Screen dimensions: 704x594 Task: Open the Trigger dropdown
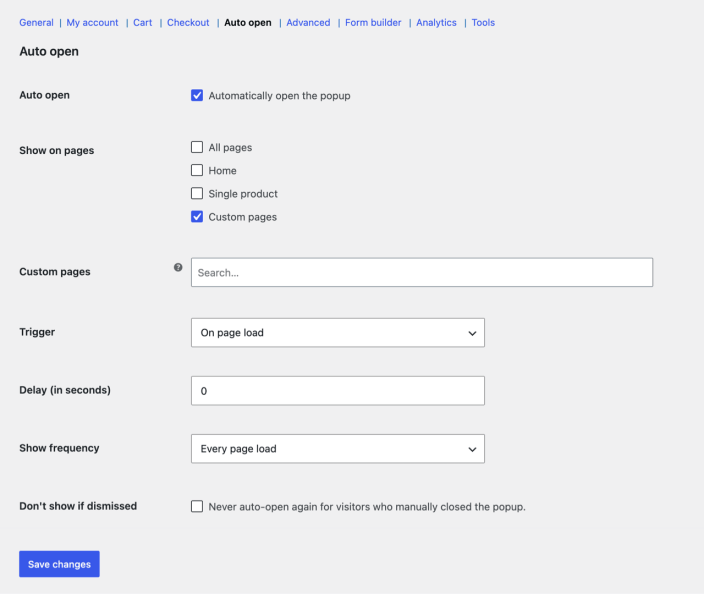(338, 333)
